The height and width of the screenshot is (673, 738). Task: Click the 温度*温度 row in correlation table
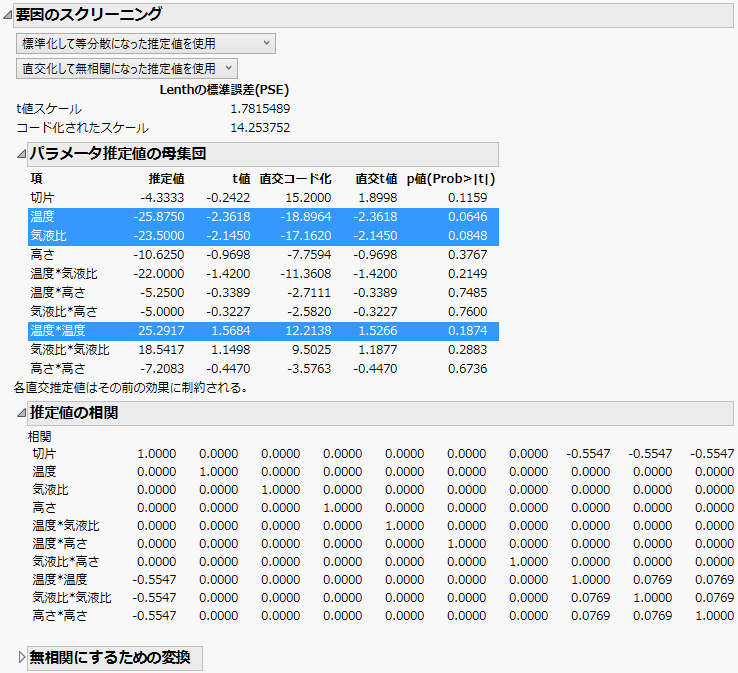[383, 580]
